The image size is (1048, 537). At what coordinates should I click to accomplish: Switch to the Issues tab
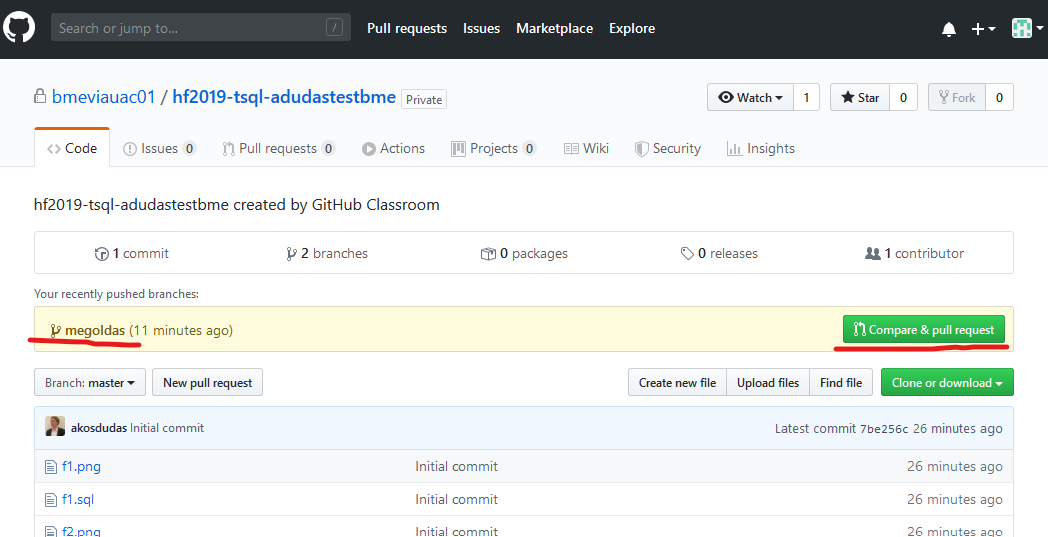click(x=159, y=148)
